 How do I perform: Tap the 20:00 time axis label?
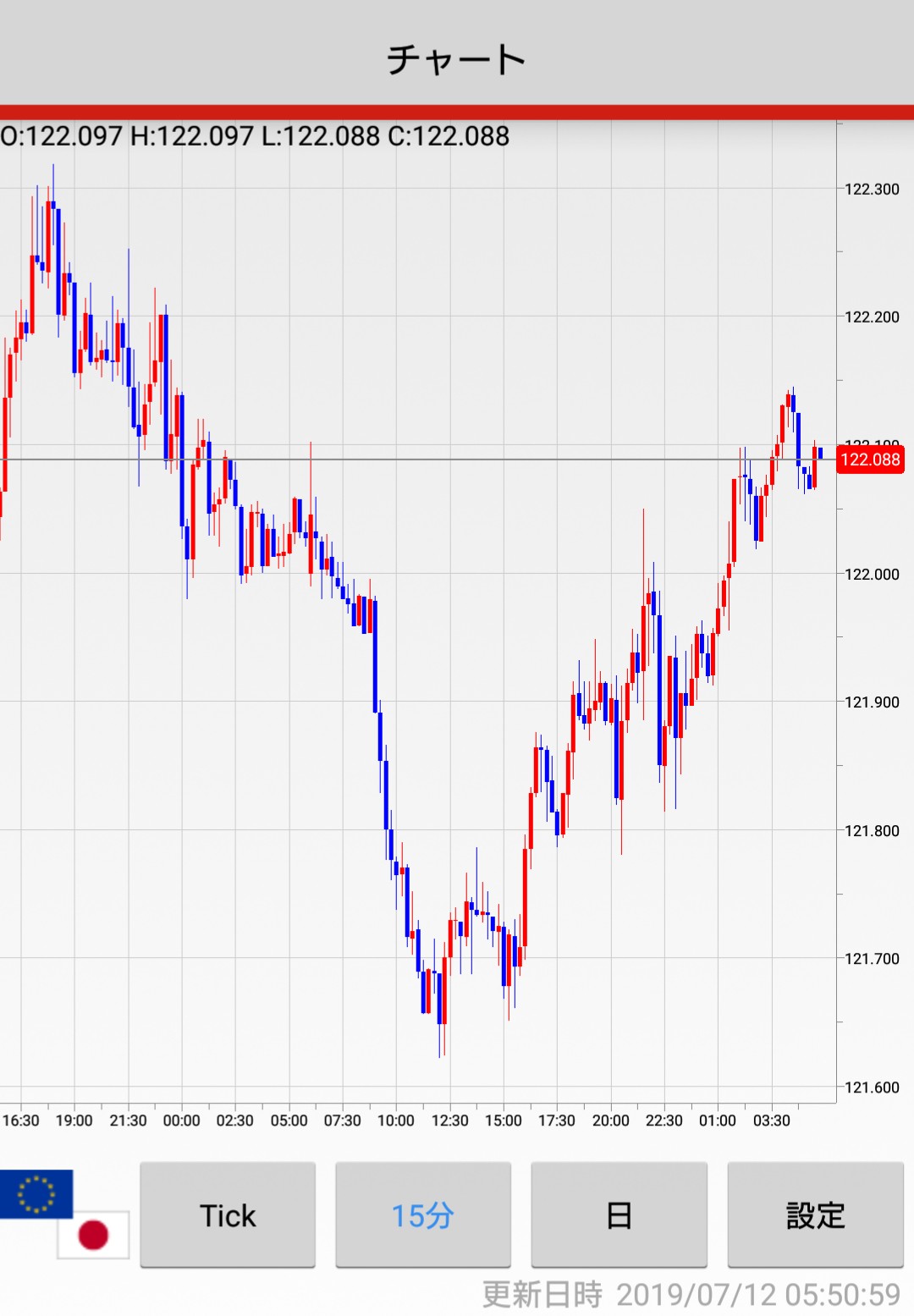tap(610, 1121)
